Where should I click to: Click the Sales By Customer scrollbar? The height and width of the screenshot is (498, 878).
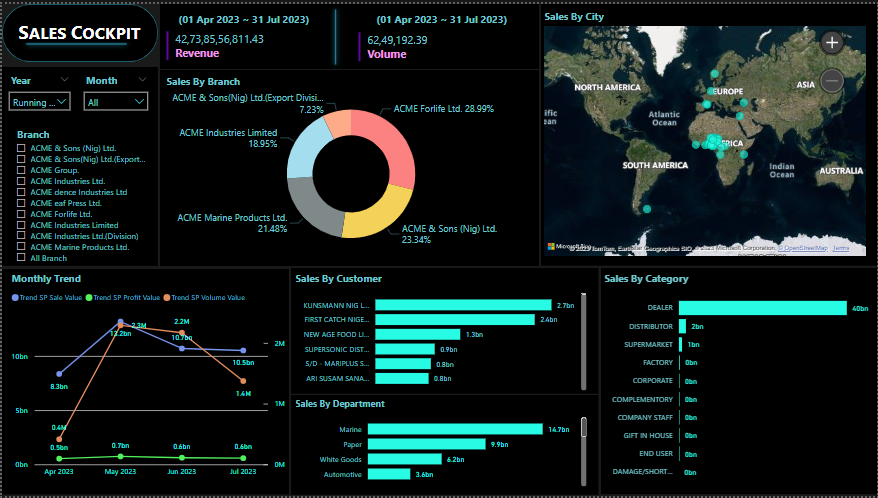583,341
